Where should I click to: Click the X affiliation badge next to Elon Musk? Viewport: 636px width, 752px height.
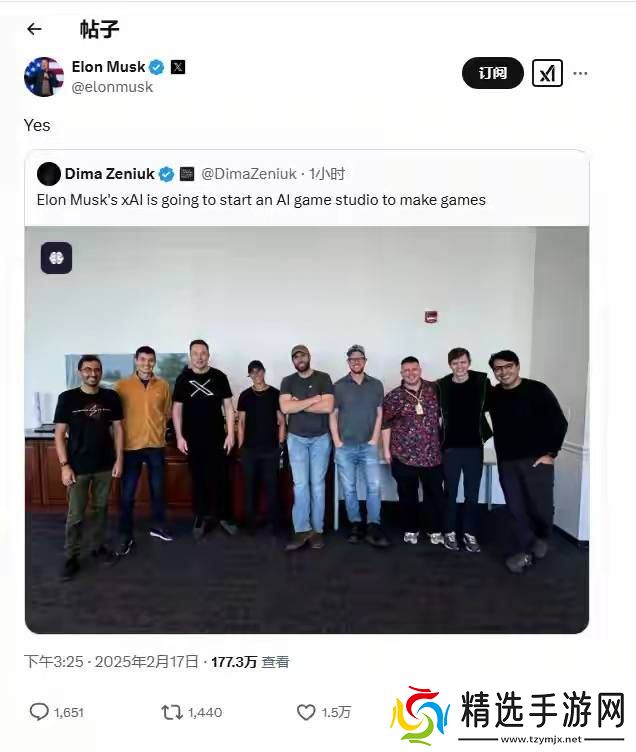(x=177, y=67)
